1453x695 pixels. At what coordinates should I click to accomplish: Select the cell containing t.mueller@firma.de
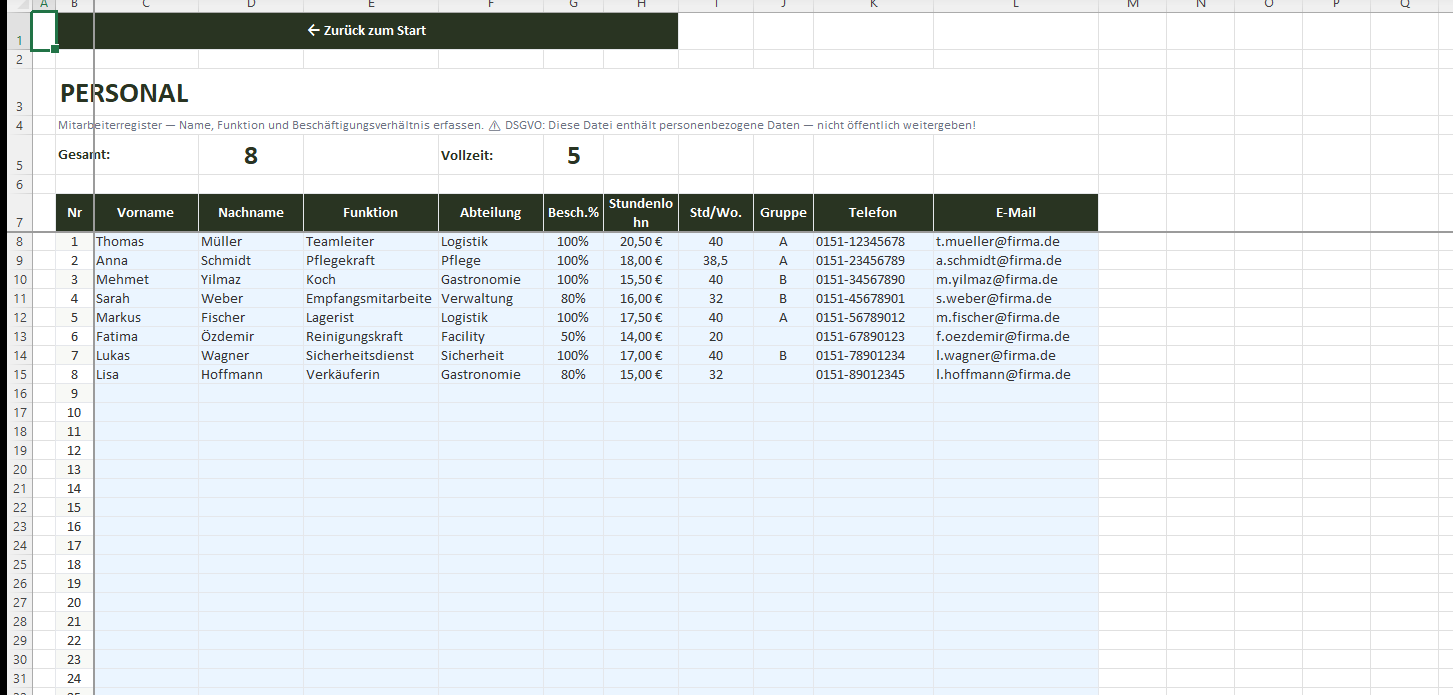point(997,242)
